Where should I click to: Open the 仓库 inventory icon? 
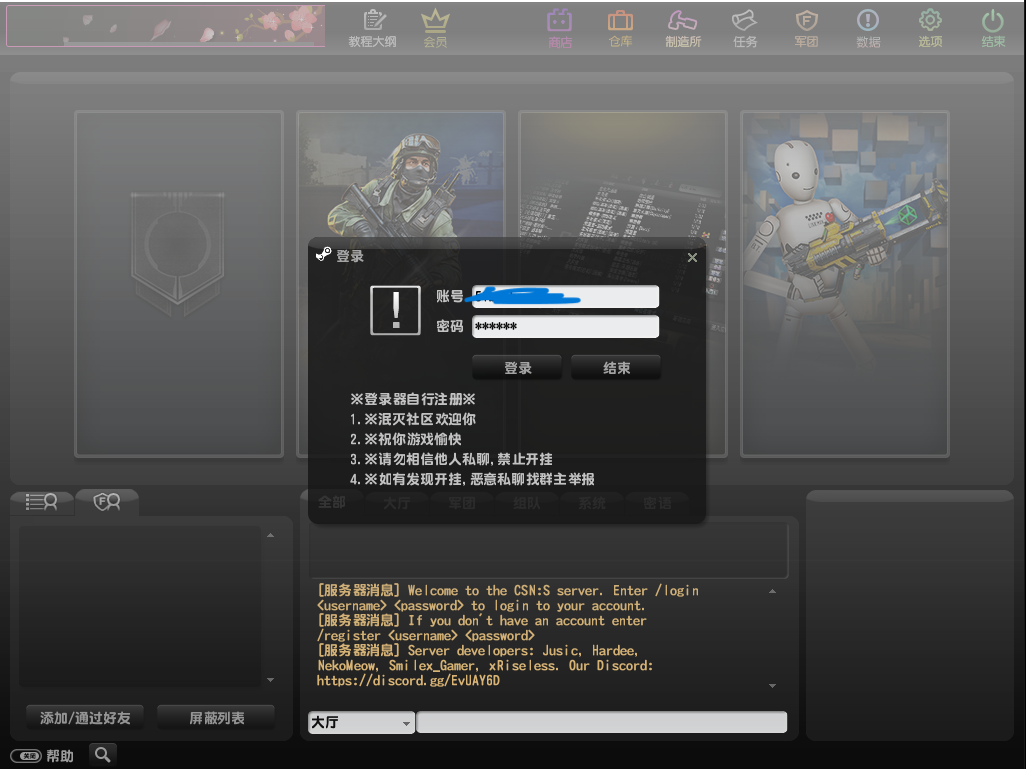(620, 28)
